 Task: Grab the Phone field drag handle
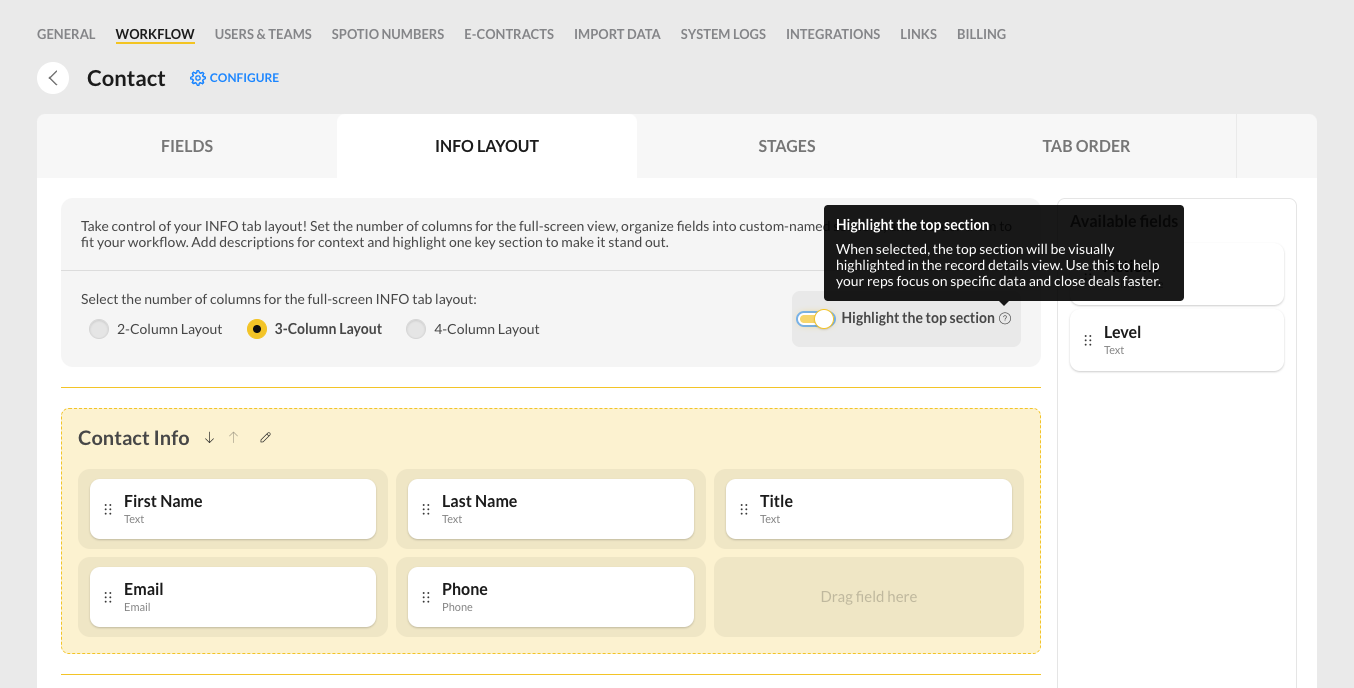click(426, 597)
